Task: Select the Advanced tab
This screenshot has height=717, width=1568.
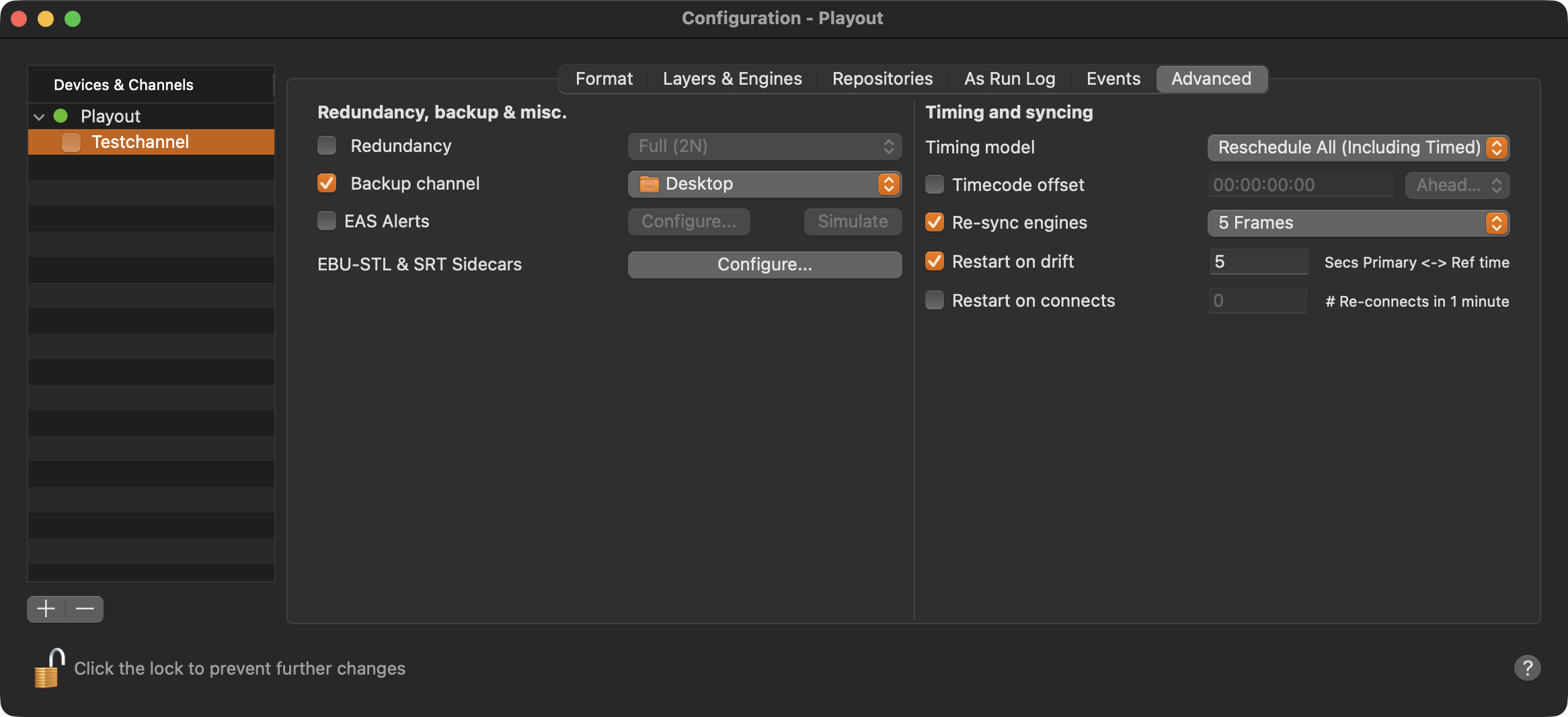Action: point(1212,79)
